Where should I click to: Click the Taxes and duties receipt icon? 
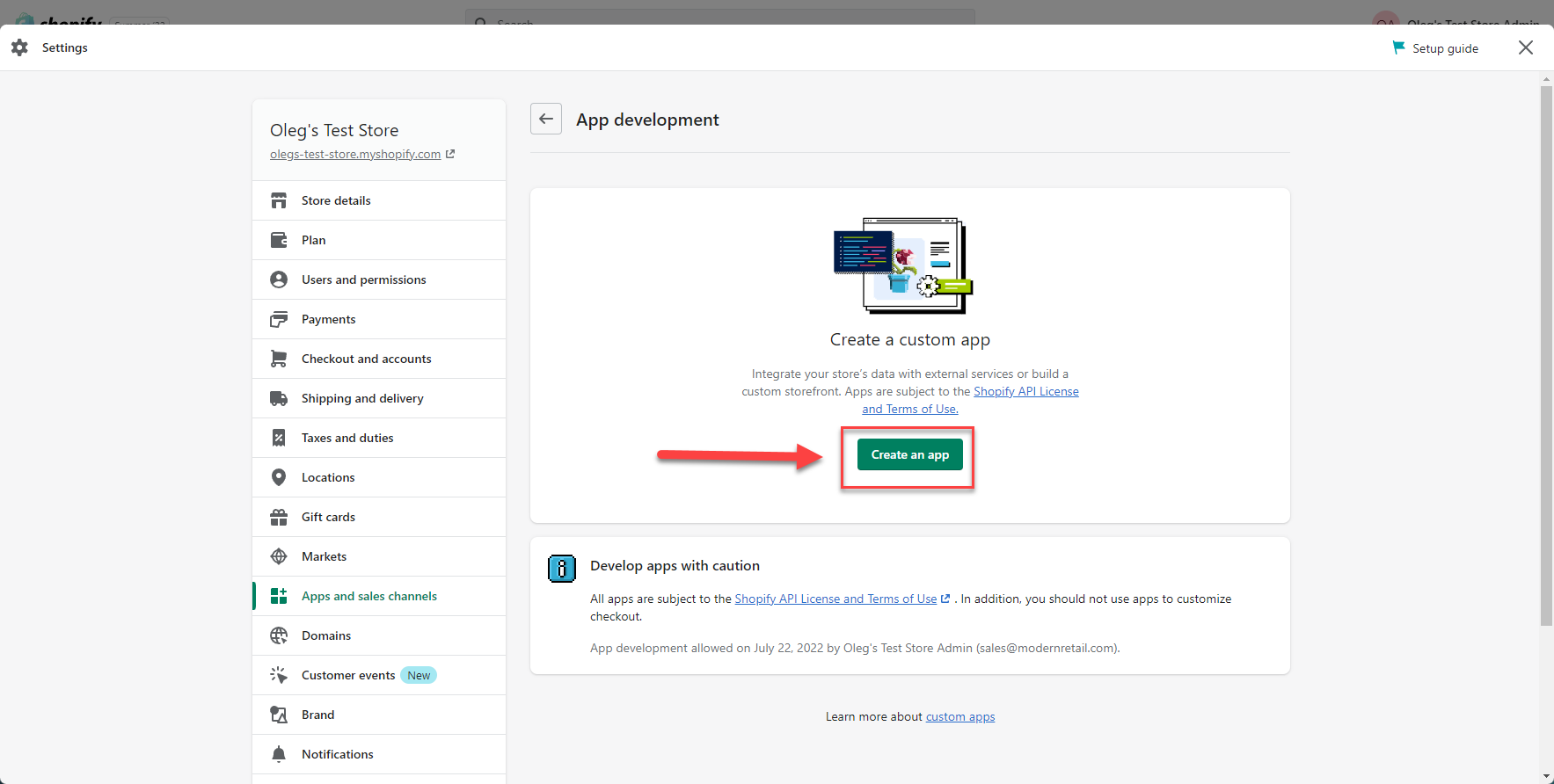click(279, 438)
